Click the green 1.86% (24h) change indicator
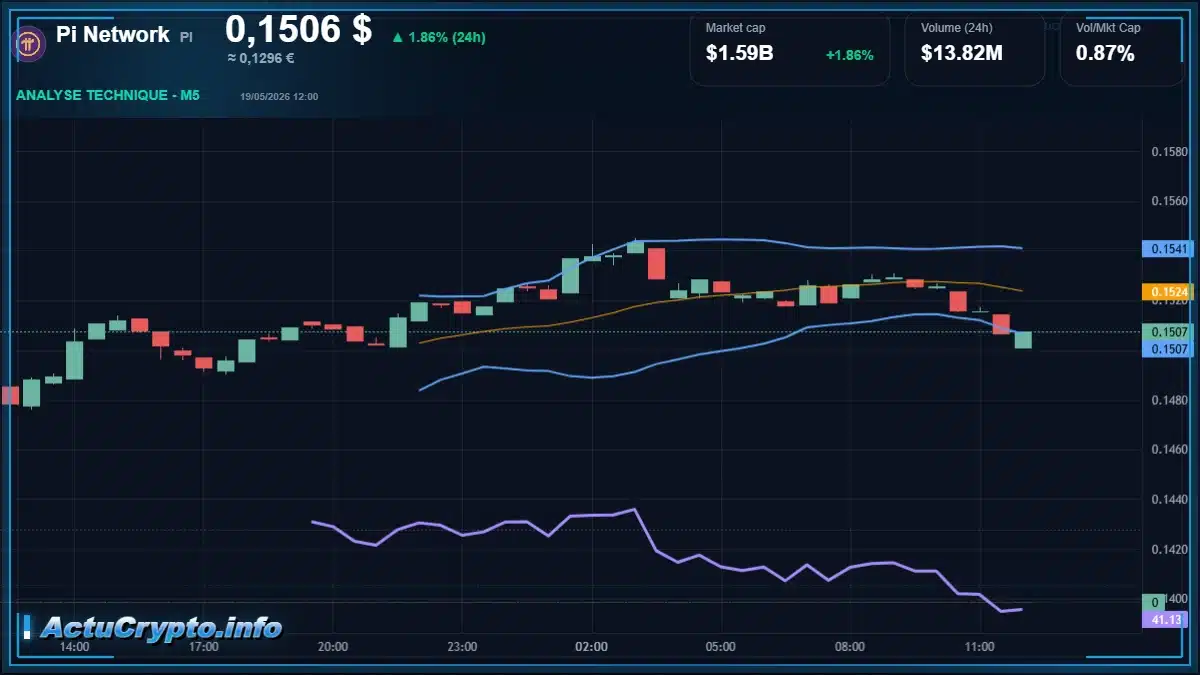Image resolution: width=1200 pixels, height=675 pixels. click(x=439, y=37)
